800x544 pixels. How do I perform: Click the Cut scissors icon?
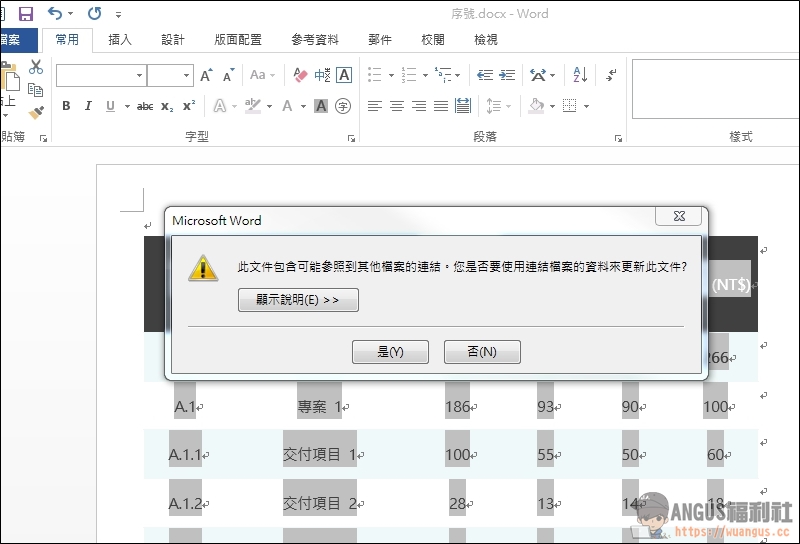pyautogui.click(x=36, y=67)
